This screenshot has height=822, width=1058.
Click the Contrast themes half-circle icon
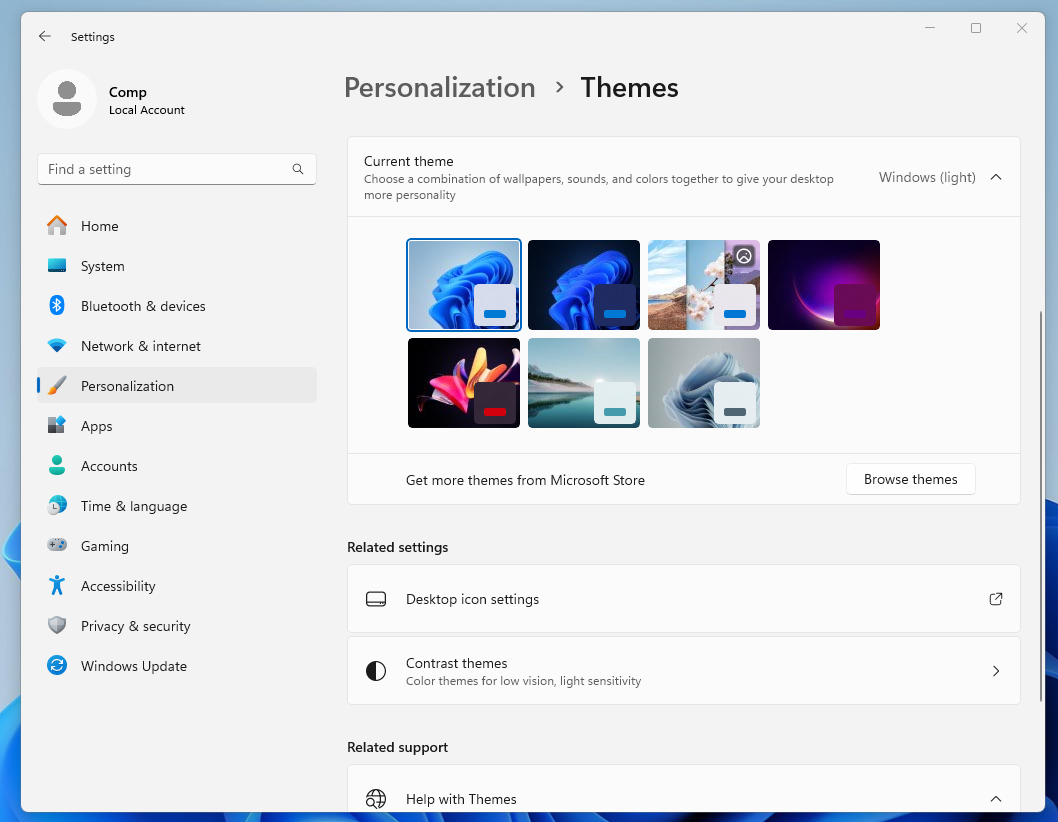point(376,671)
